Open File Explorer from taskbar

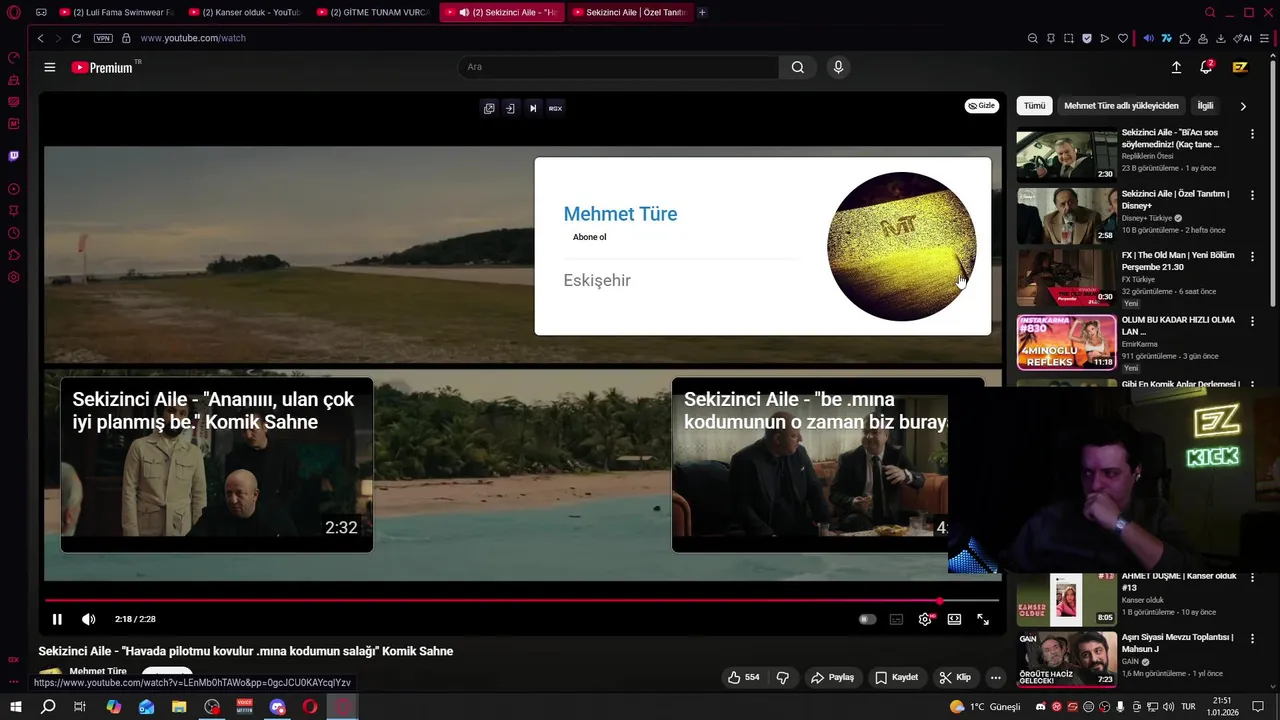click(x=179, y=707)
